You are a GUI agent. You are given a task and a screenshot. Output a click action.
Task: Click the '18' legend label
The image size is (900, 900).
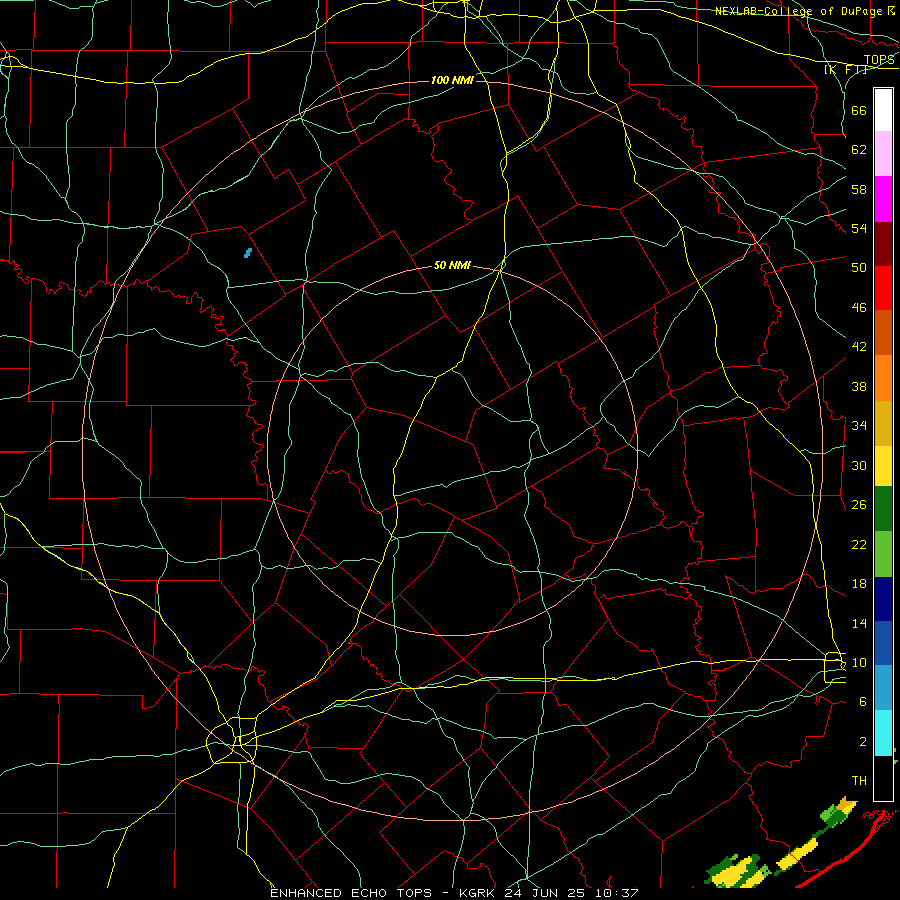[x=859, y=584]
